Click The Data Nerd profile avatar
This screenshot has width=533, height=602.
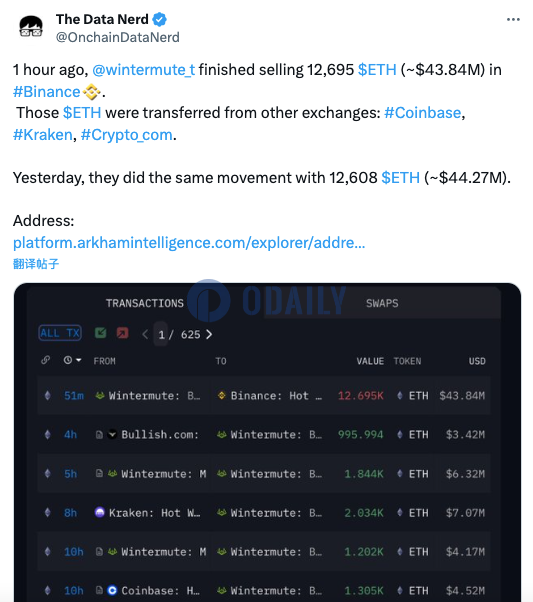(x=31, y=28)
